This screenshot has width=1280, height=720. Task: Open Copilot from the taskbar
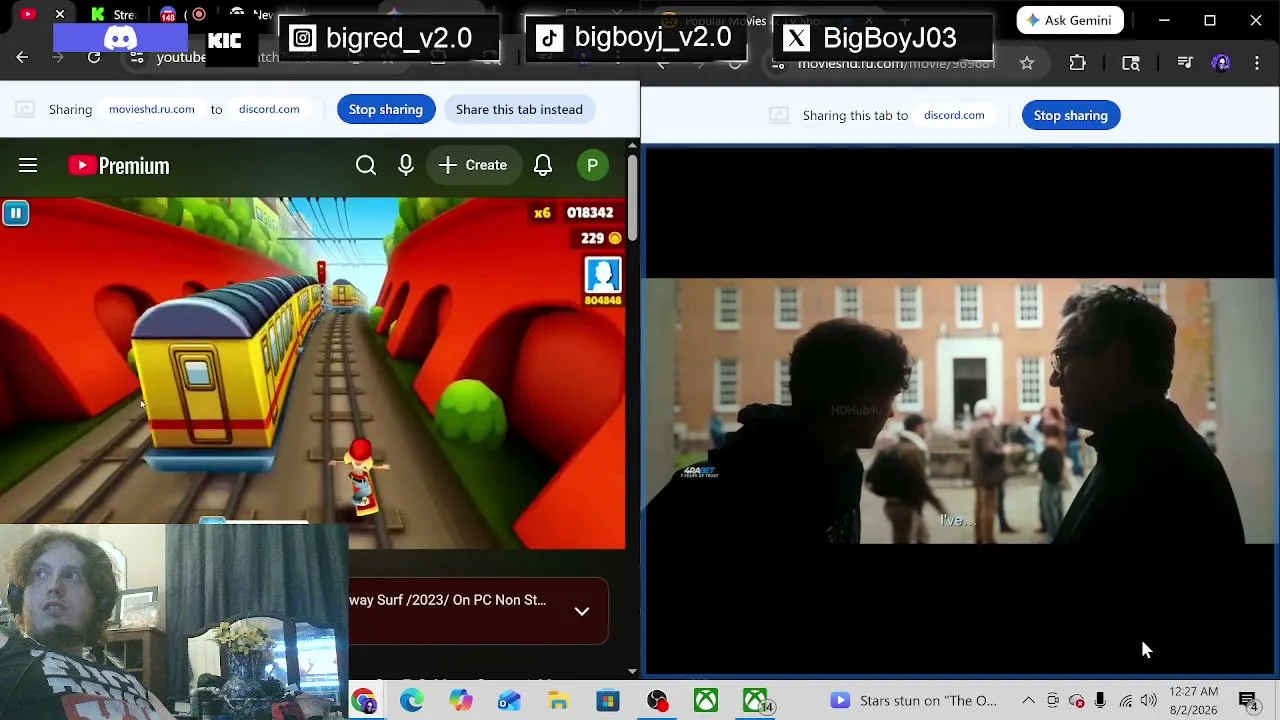tap(461, 701)
